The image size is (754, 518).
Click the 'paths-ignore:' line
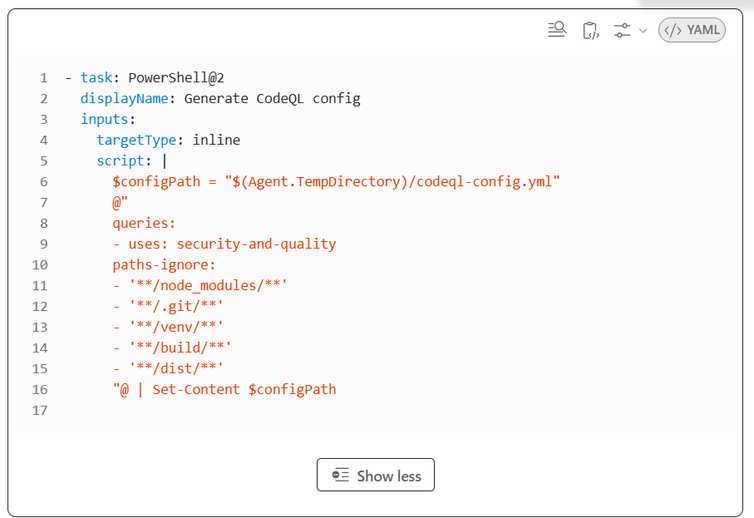pyautogui.click(x=164, y=265)
